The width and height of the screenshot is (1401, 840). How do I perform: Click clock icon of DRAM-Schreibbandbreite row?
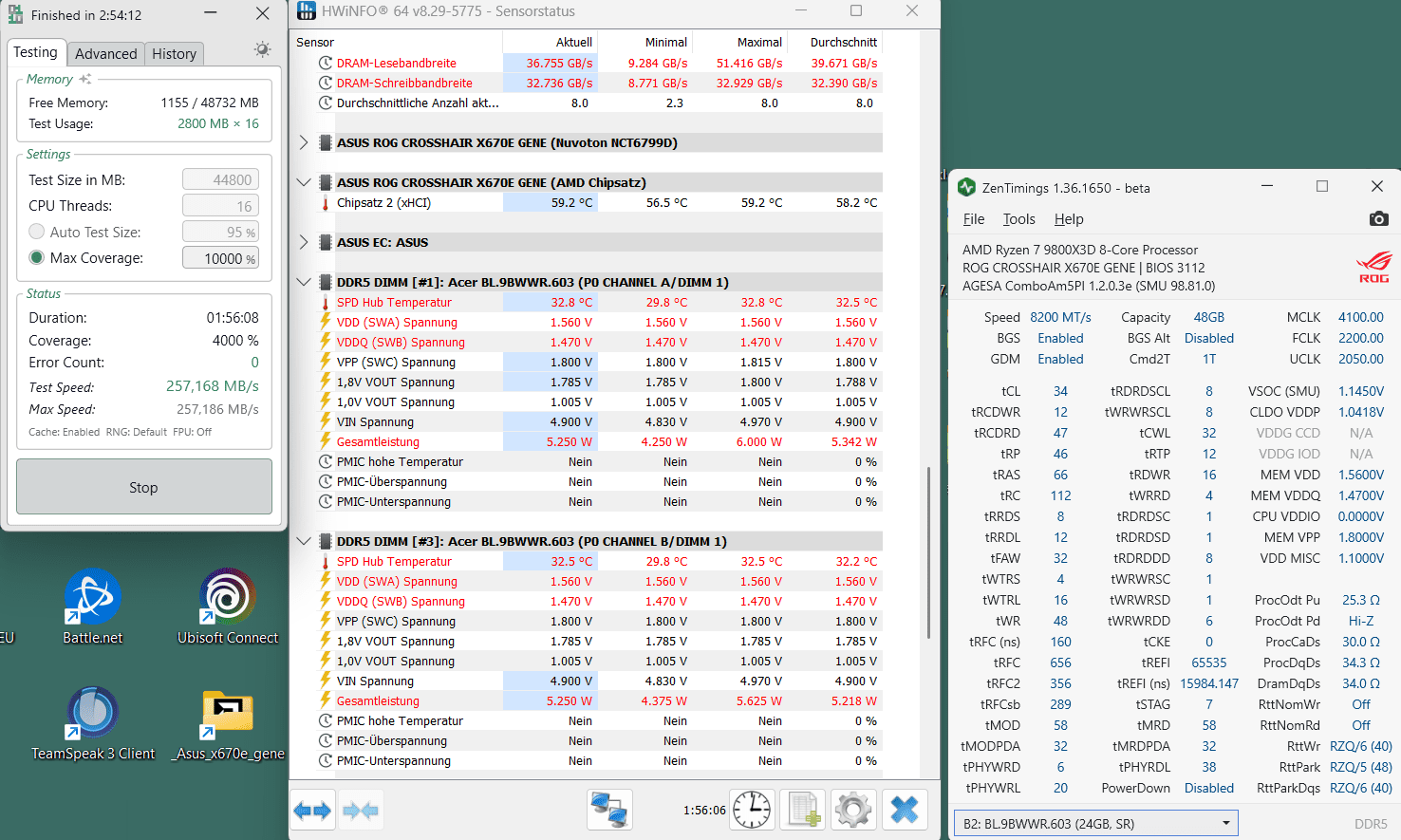pyautogui.click(x=326, y=84)
